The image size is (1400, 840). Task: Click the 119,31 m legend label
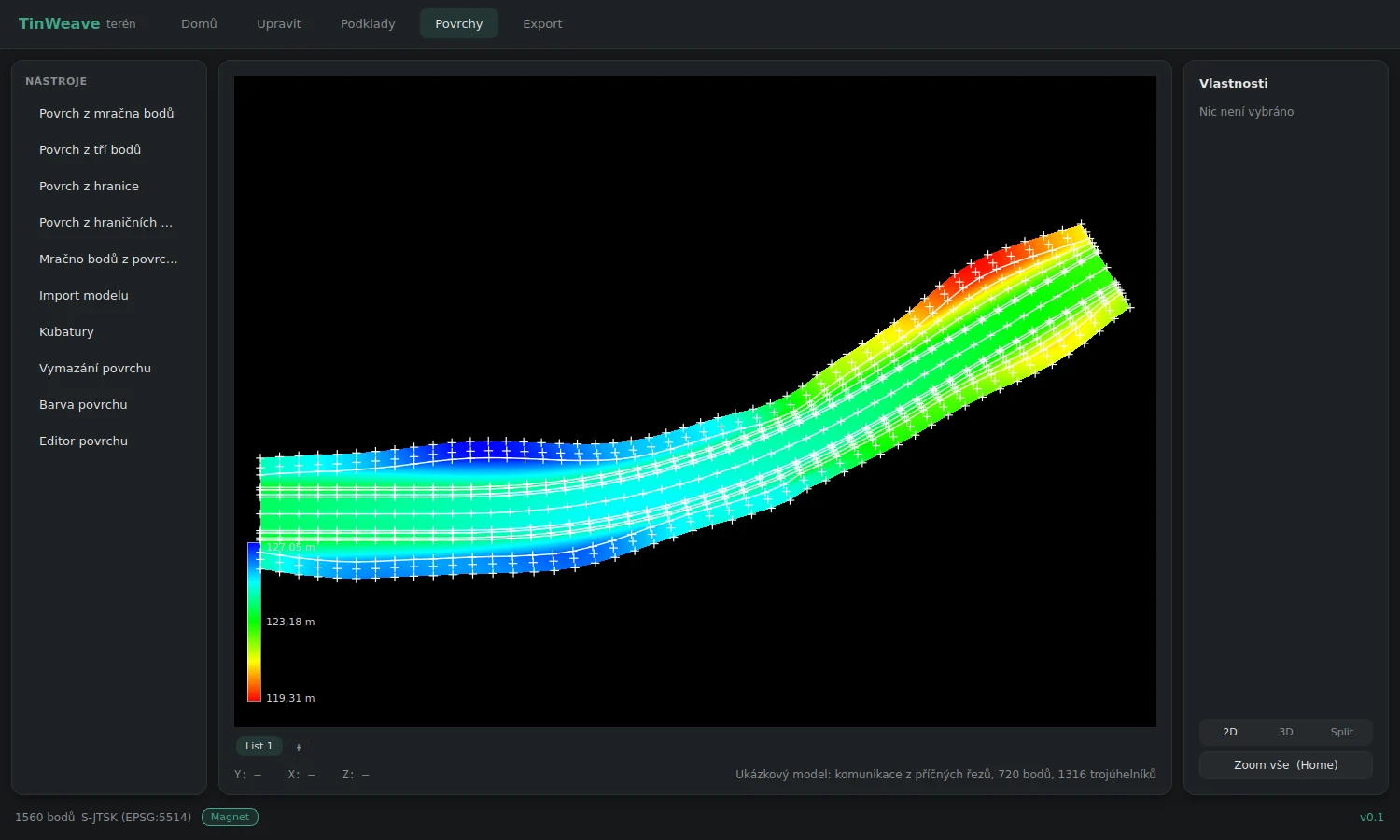[290, 698]
